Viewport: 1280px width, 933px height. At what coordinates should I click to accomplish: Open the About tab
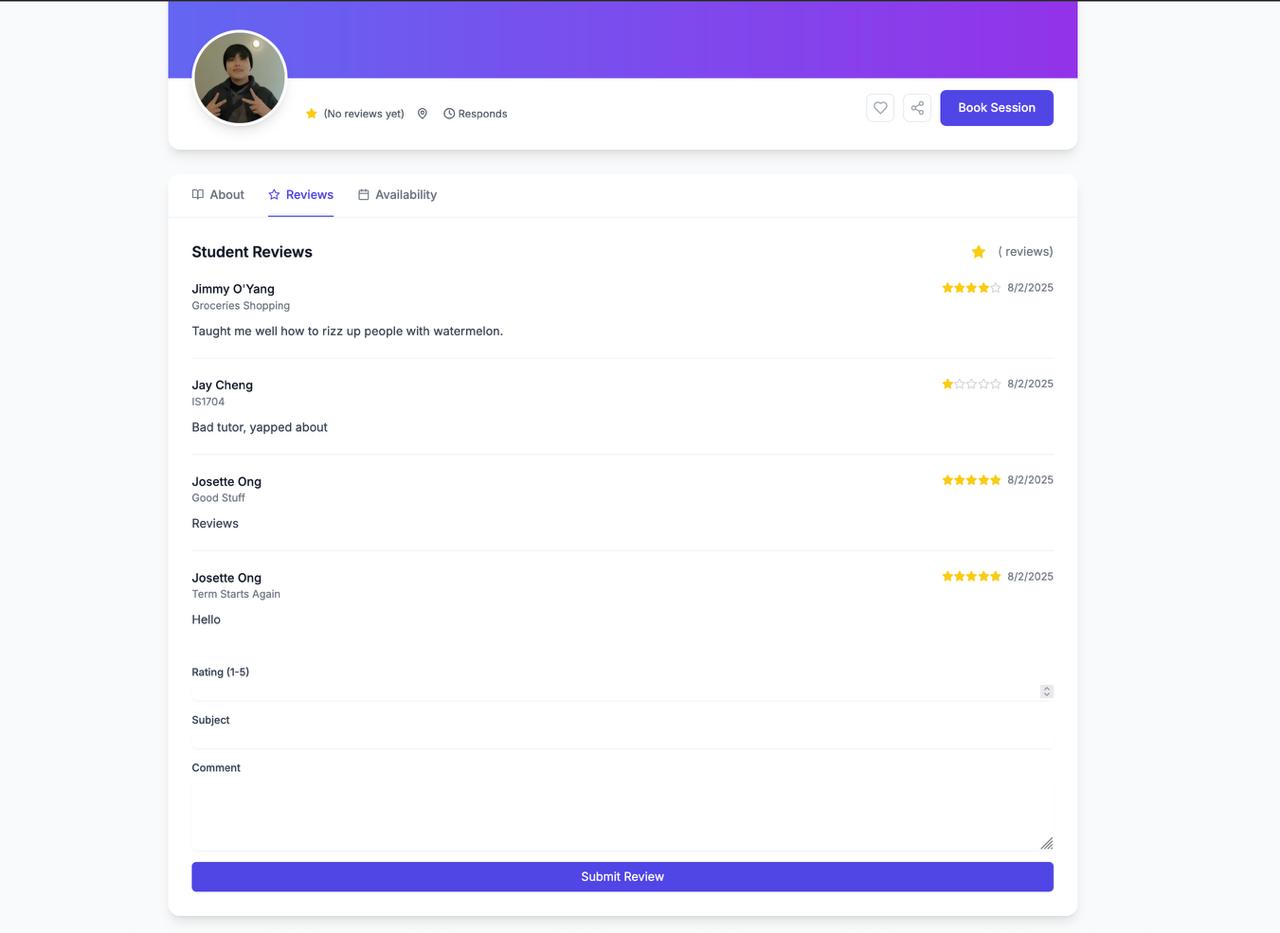[218, 195]
